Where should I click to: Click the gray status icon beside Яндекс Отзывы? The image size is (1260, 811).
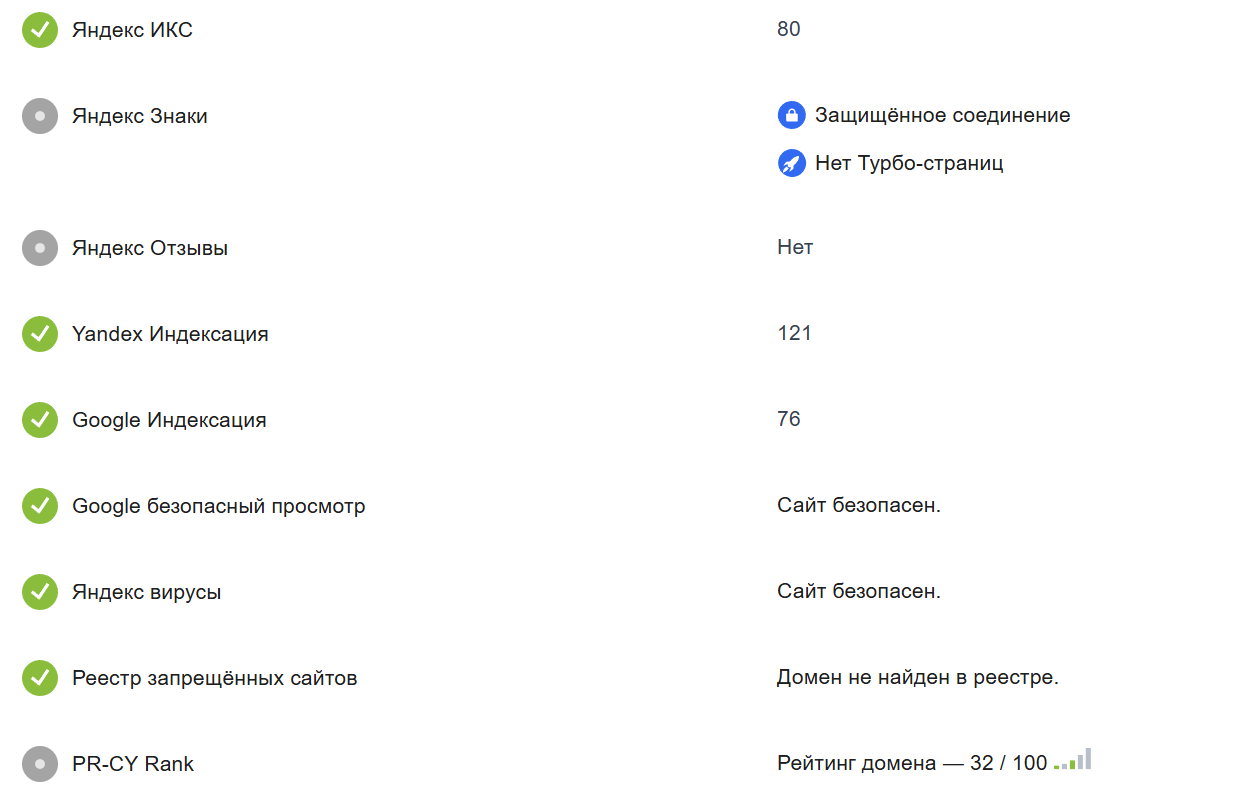(40, 248)
